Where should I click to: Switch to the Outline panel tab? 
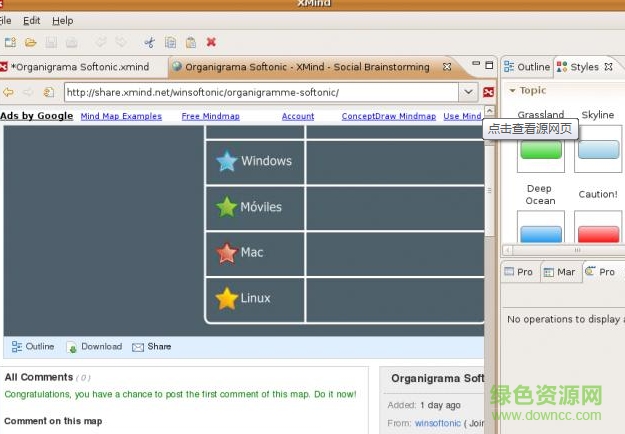click(527, 67)
